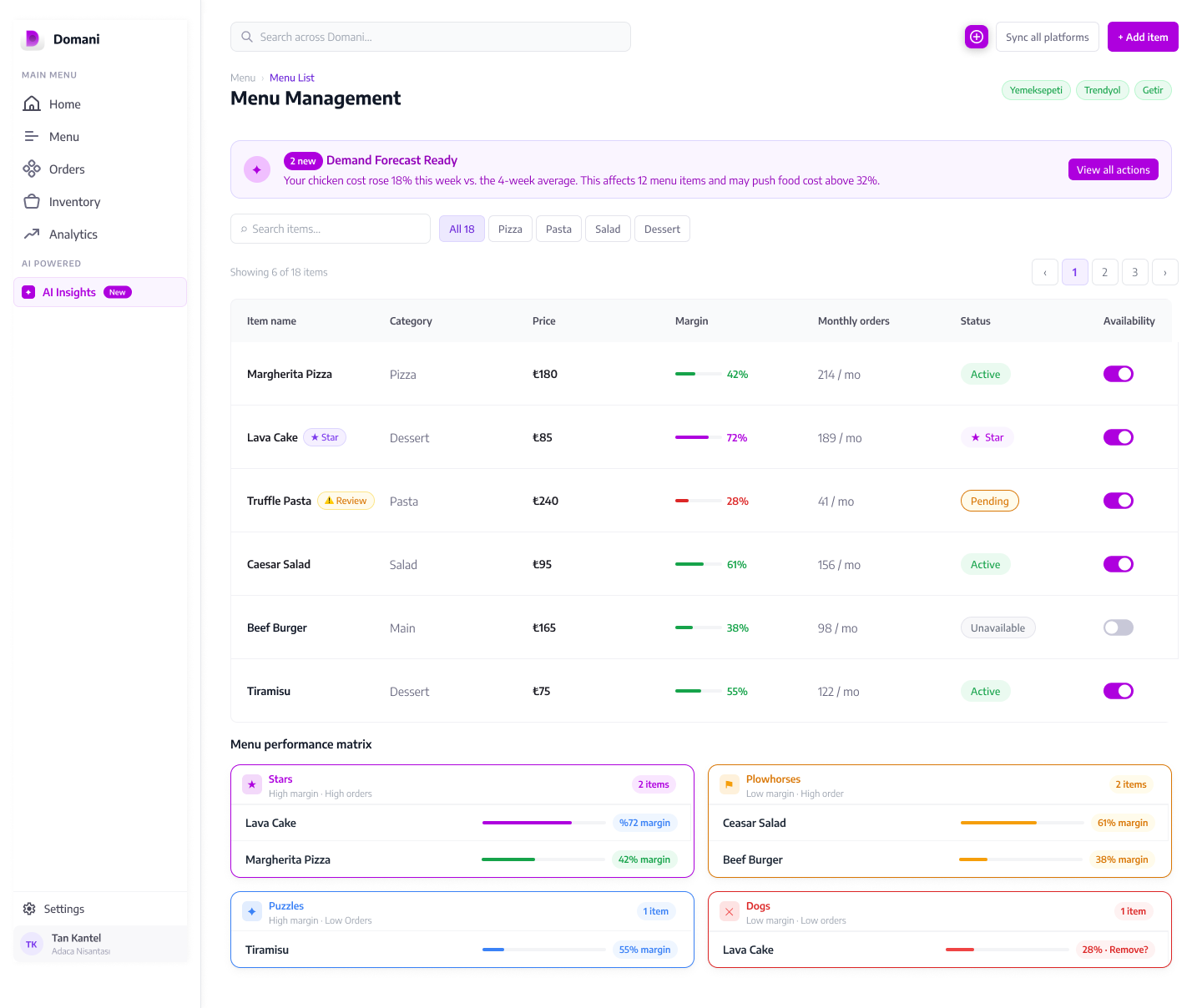
Task: Enable availability for Beef Burger
Action: tap(1119, 627)
